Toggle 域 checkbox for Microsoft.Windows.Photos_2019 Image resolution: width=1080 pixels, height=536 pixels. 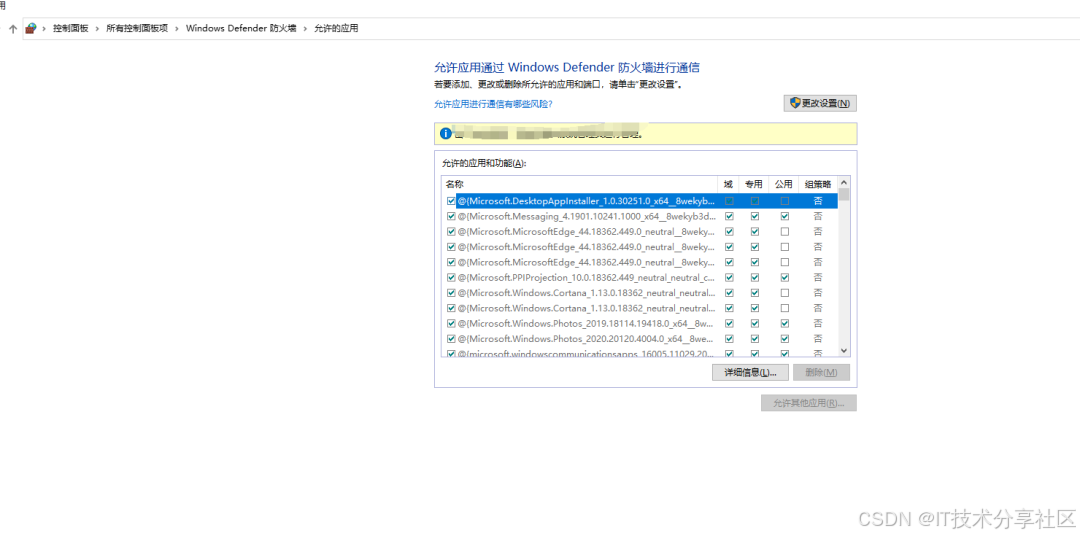(729, 323)
